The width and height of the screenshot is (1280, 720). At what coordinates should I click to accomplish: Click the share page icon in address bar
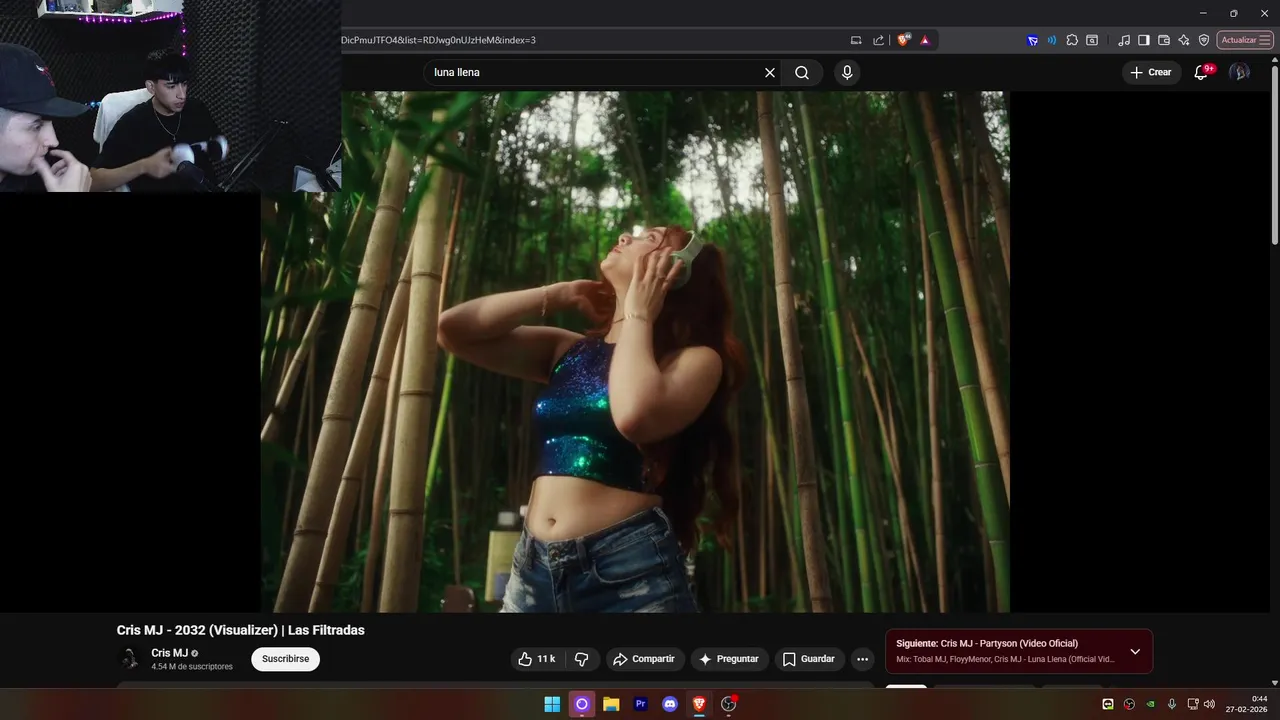click(878, 40)
